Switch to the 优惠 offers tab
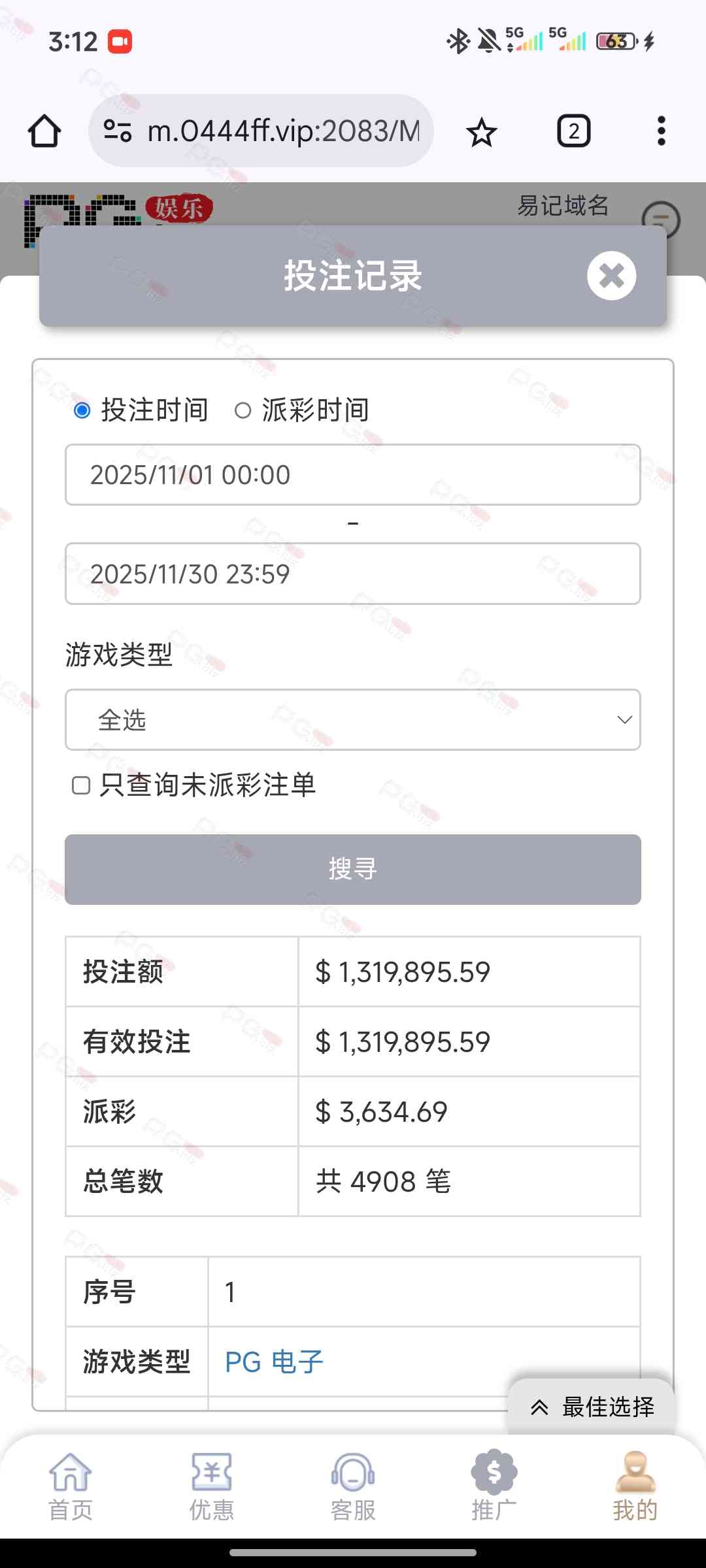Image resolution: width=706 pixels, height=1568 pixels. tap(212, 1482)
